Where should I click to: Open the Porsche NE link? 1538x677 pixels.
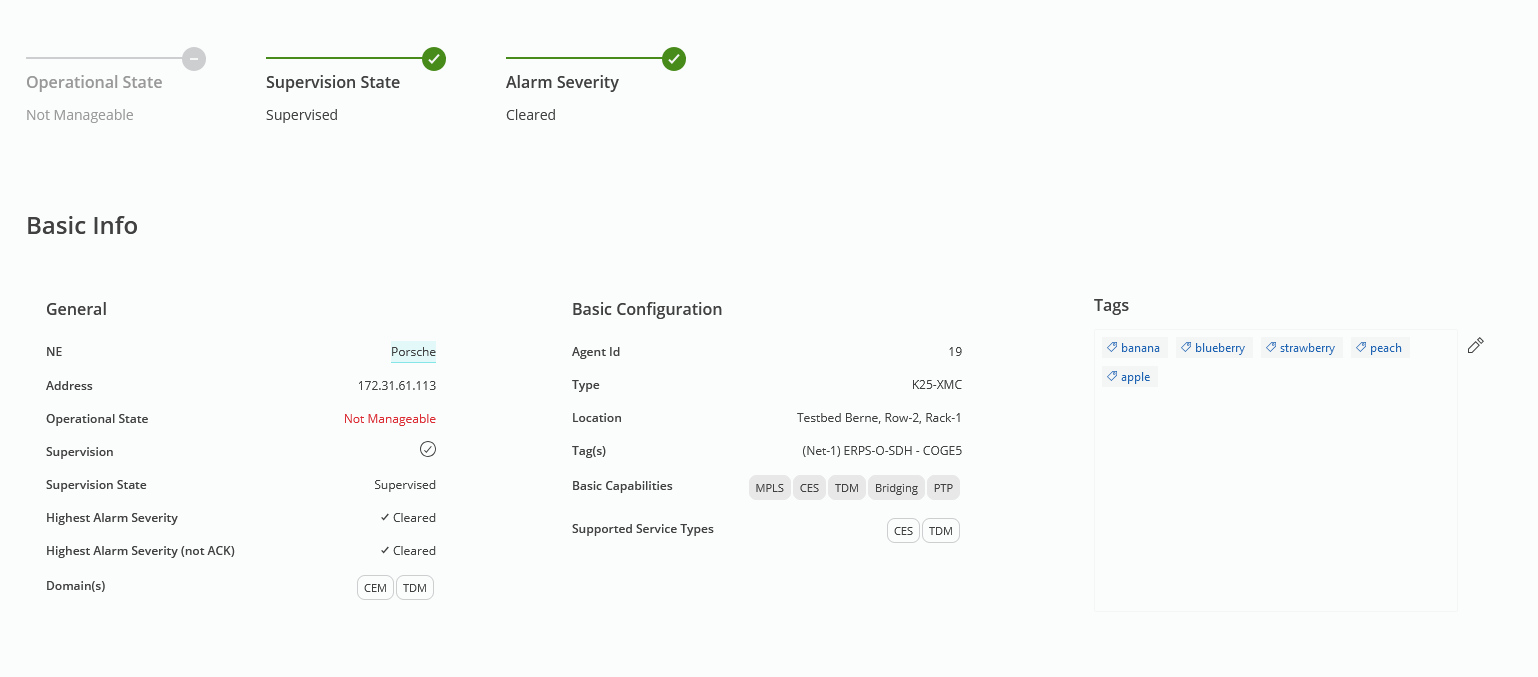click(413, 352)
